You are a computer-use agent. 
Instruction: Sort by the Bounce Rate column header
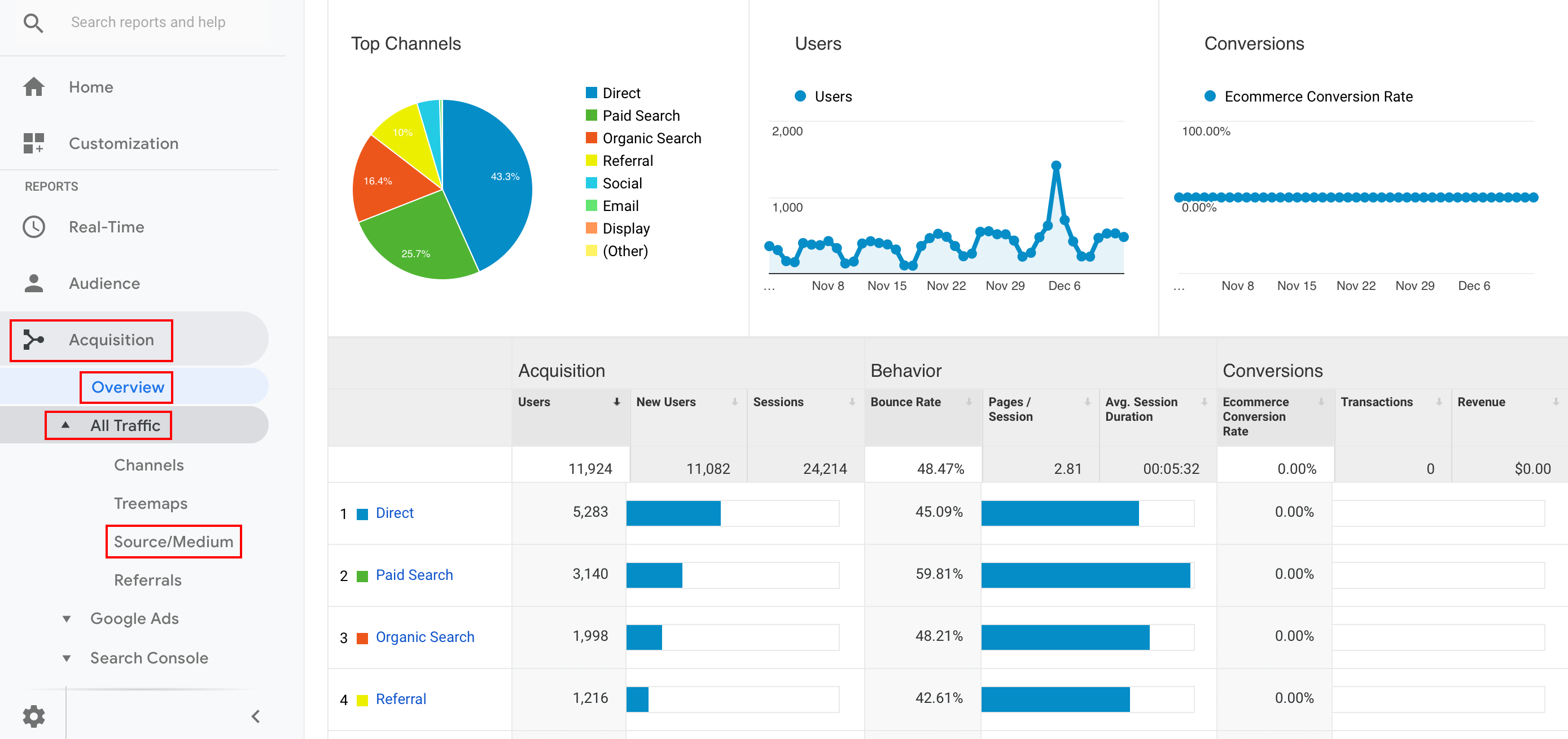[905, 402]
